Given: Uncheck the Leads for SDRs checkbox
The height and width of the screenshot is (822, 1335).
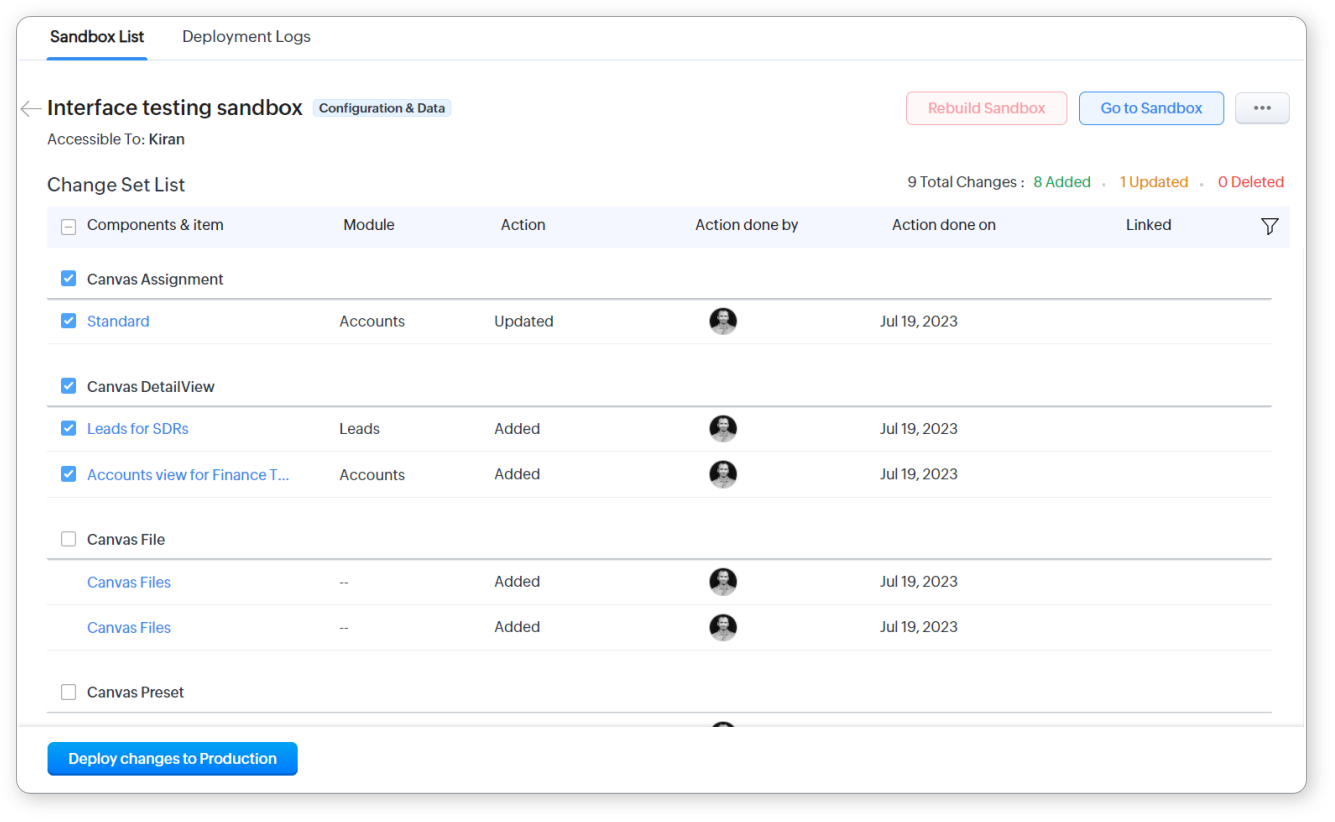Looking at the screenshot, I should tap(68, 429).
